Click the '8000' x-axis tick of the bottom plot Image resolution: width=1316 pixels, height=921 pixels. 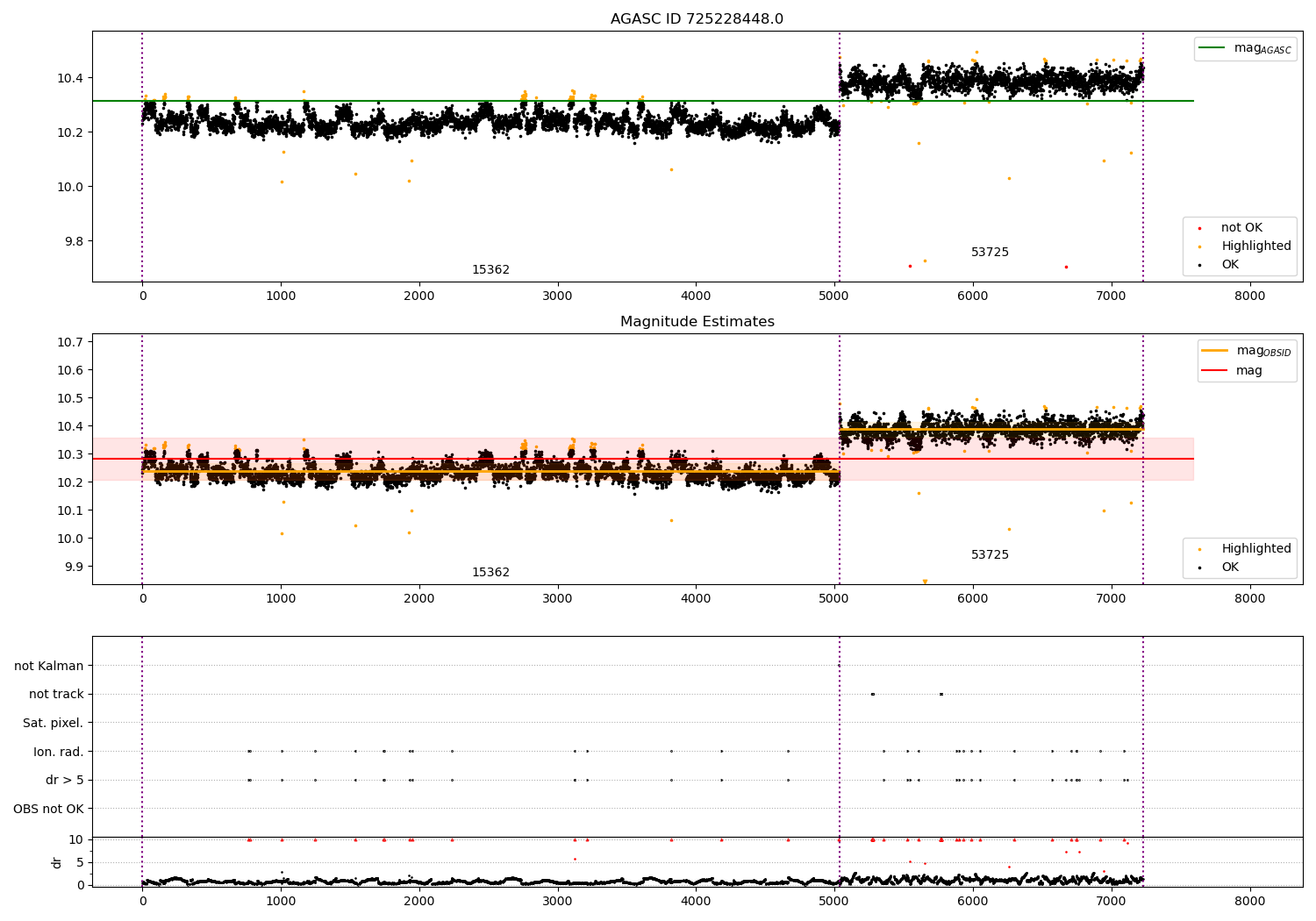tap(1249, 902)
